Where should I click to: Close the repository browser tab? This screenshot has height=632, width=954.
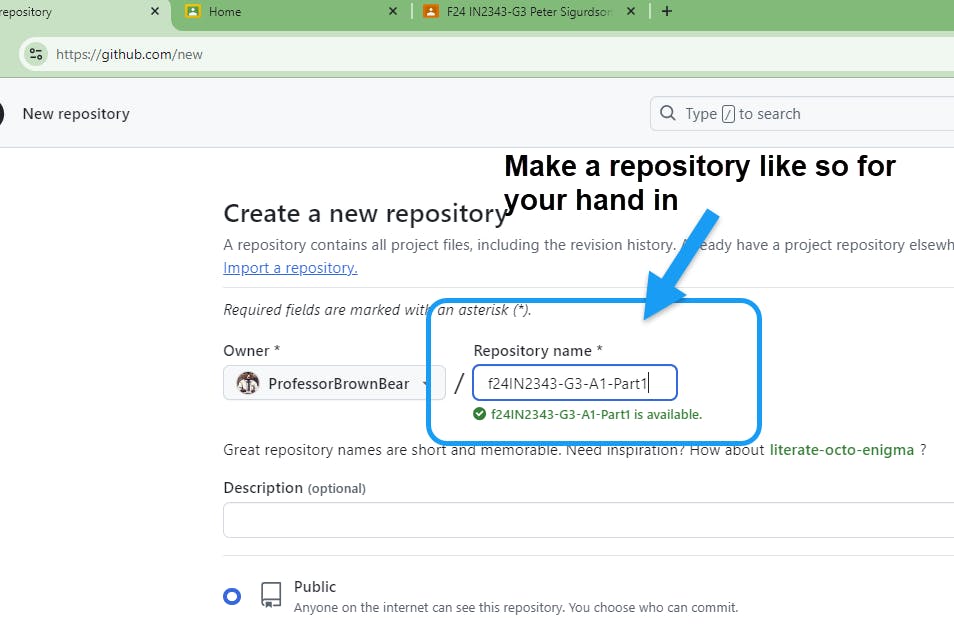click(155, 11)
